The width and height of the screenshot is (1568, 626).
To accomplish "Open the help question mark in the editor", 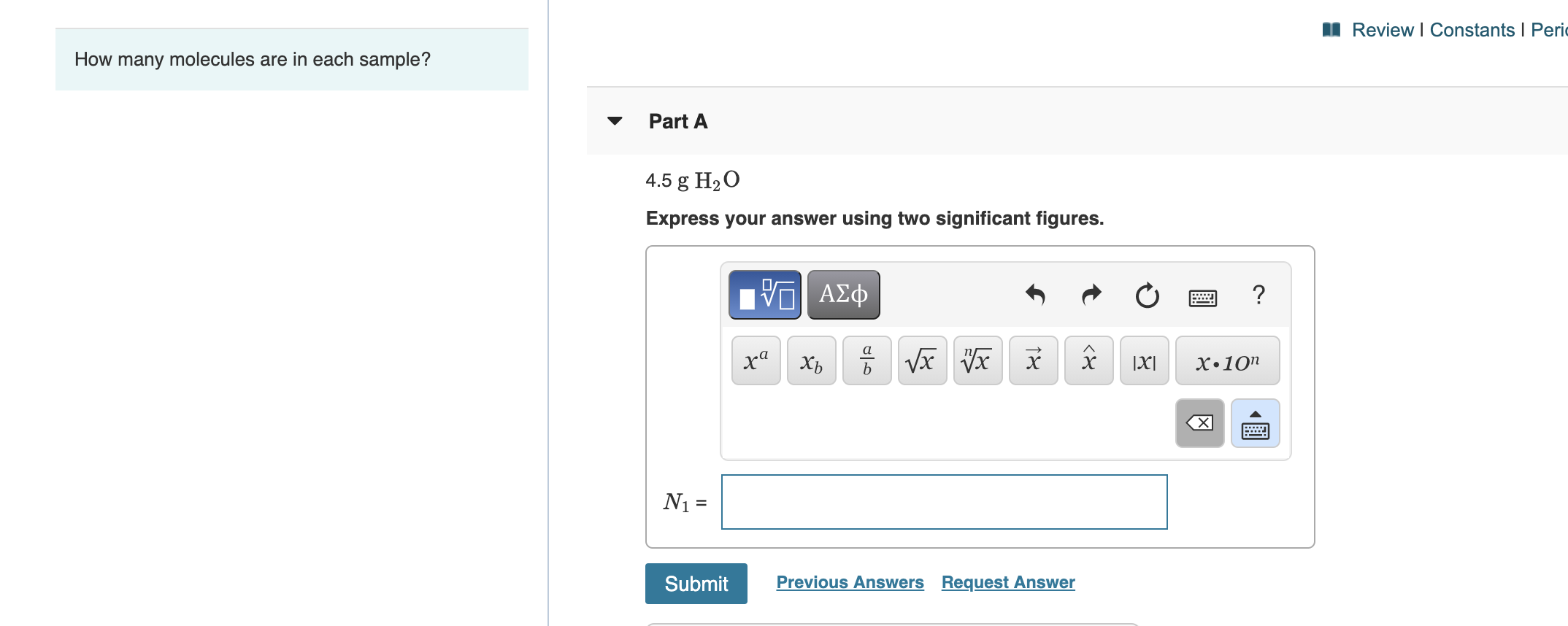I will (1258, 295).
